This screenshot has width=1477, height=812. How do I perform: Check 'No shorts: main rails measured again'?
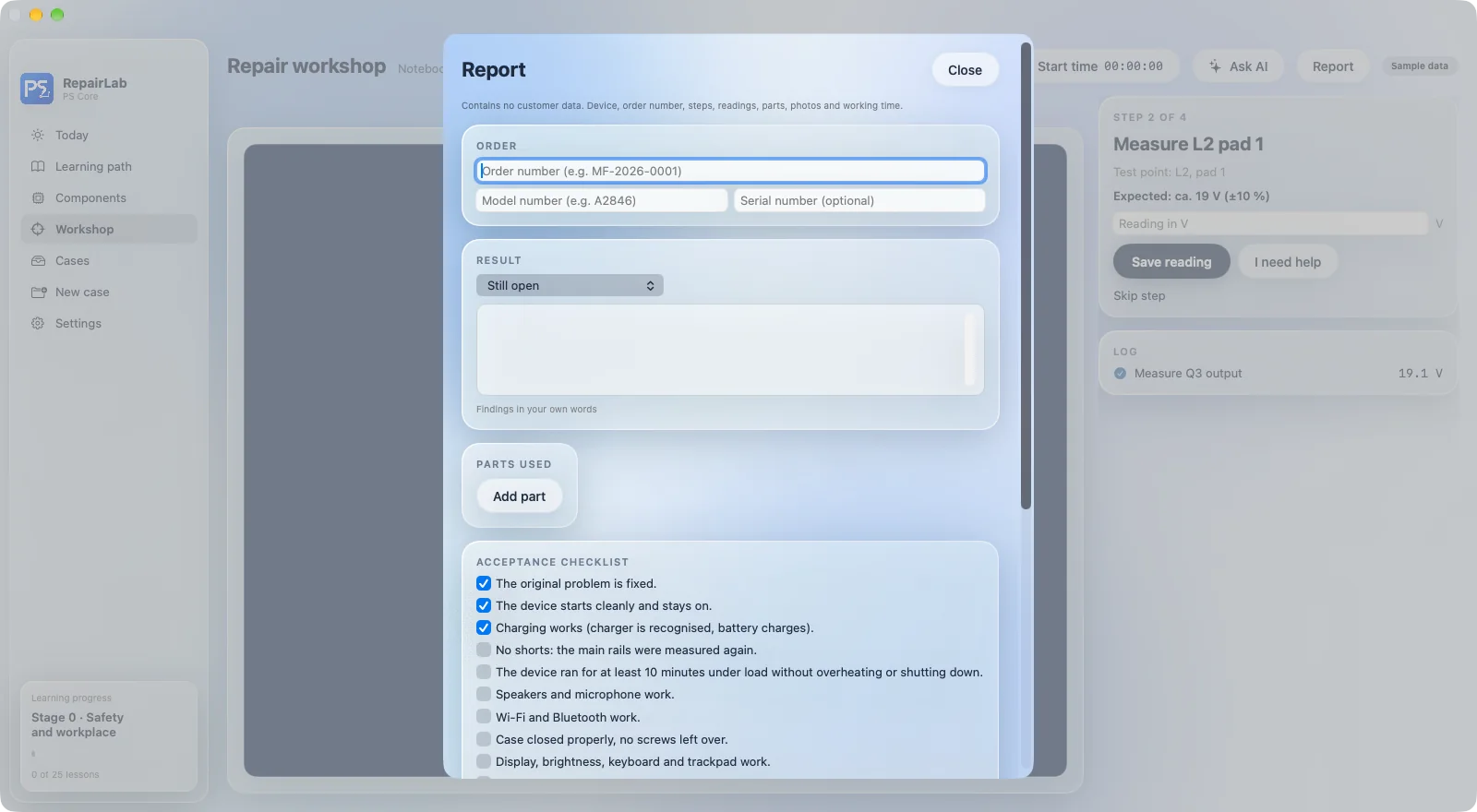[x=484, y=650]
